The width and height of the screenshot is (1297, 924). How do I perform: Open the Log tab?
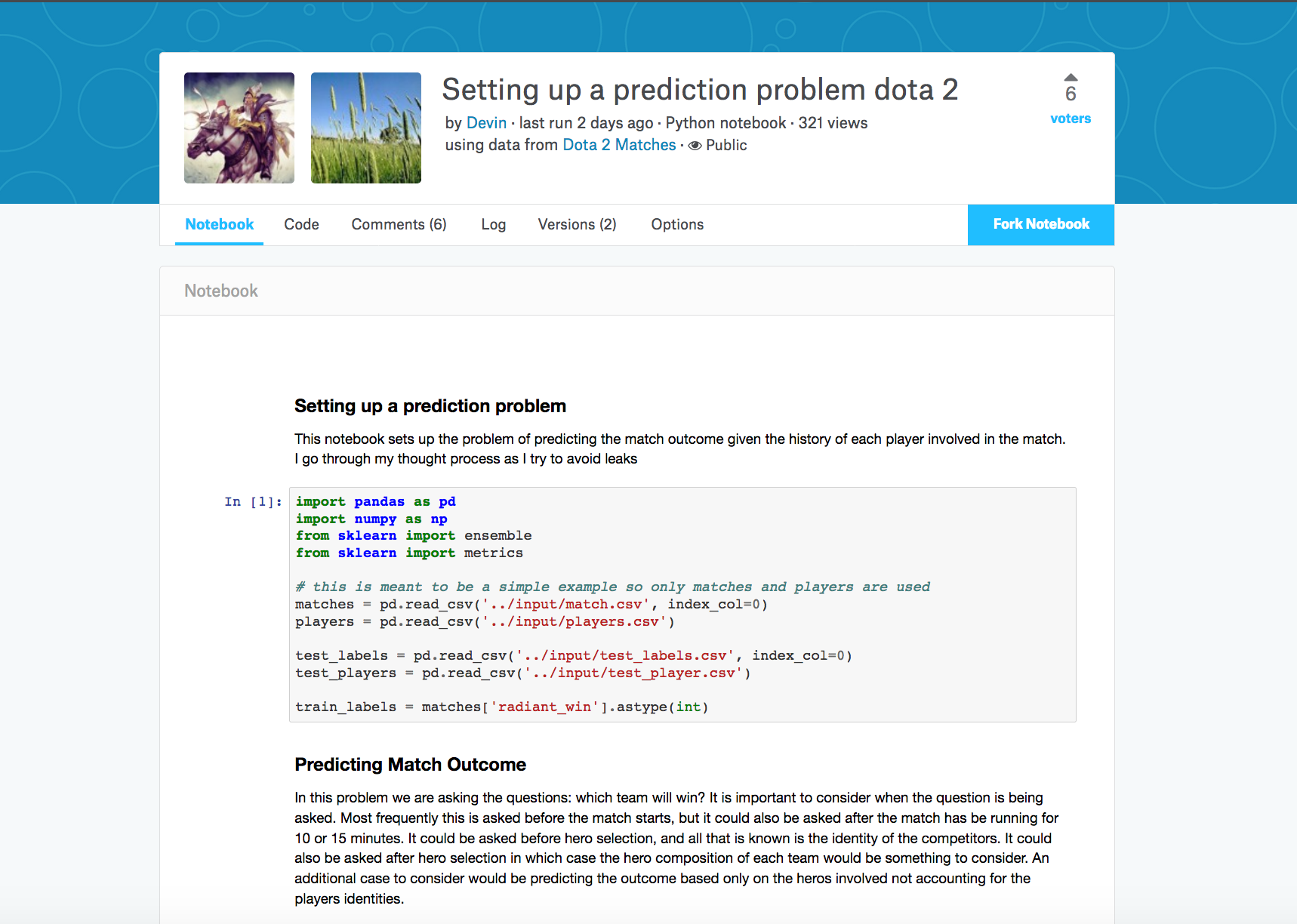[x=493, y=224]
